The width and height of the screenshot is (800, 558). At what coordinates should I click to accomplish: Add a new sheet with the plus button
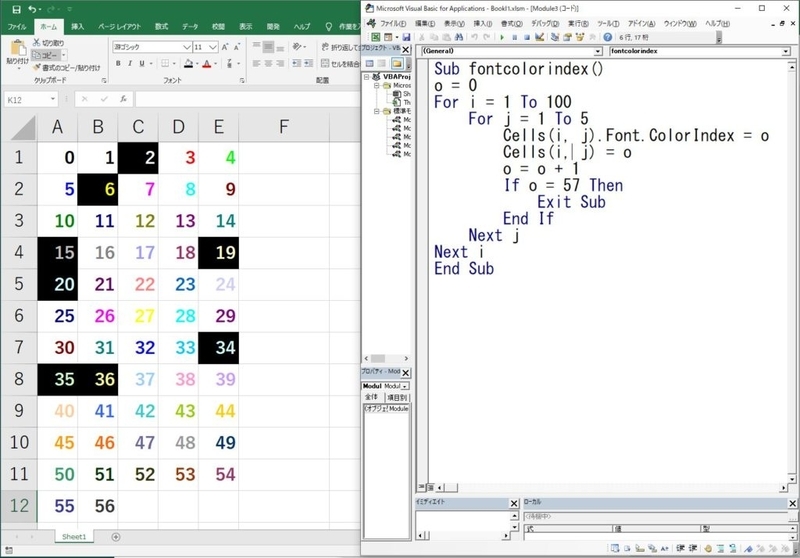click(116, 537)
